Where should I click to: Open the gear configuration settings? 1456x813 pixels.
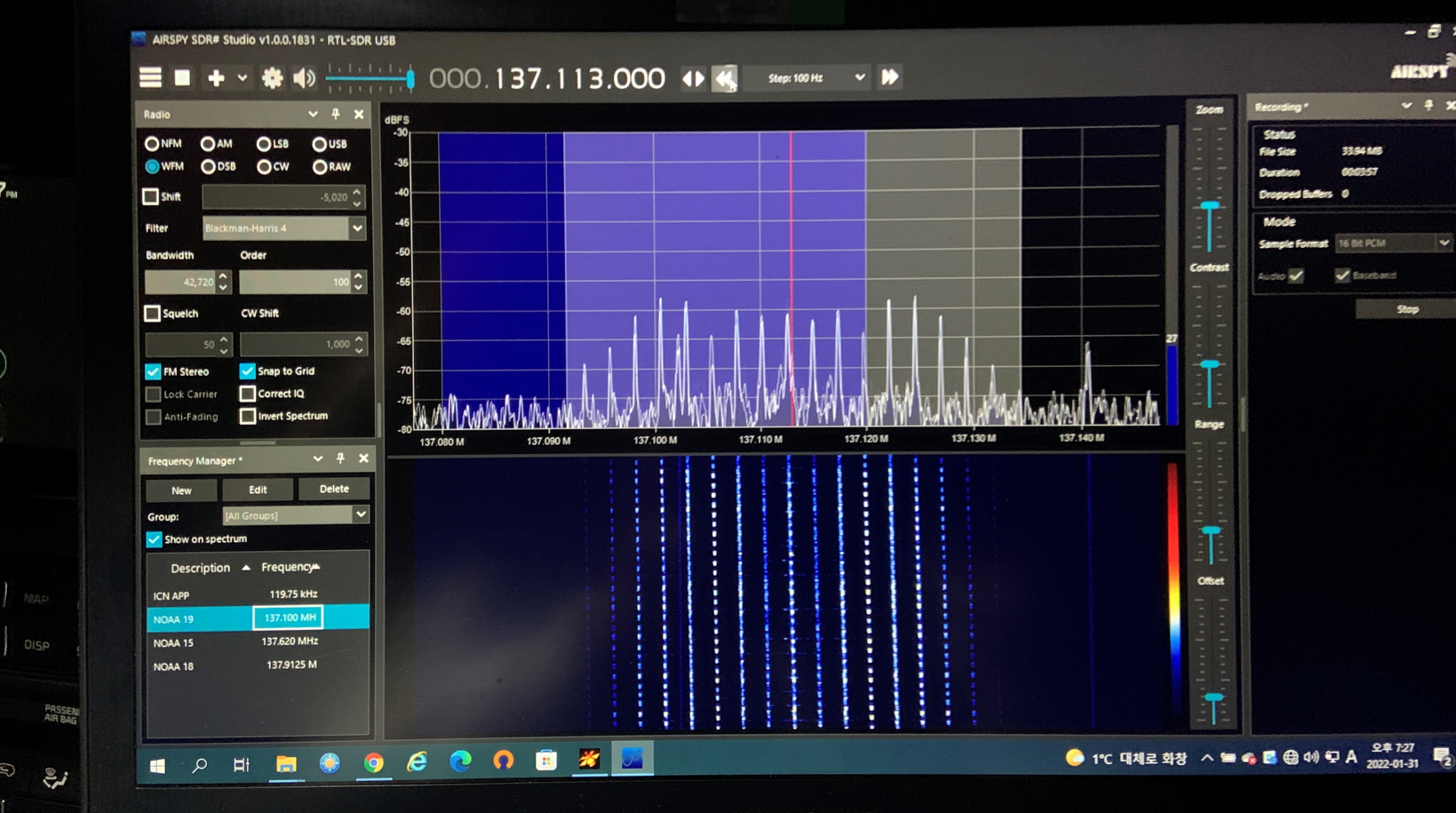272,78
